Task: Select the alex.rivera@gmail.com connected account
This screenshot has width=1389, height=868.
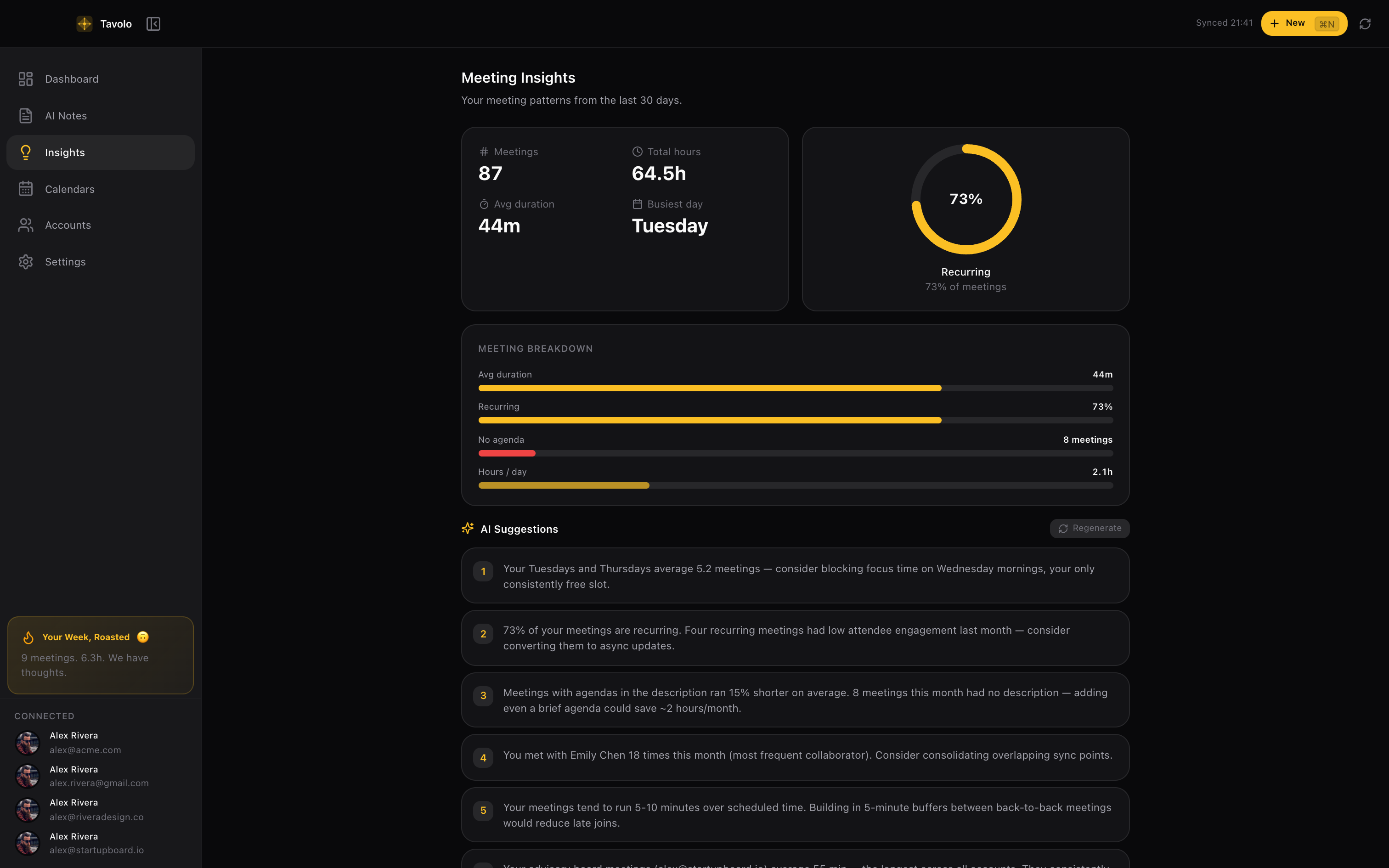Action: 99,776
